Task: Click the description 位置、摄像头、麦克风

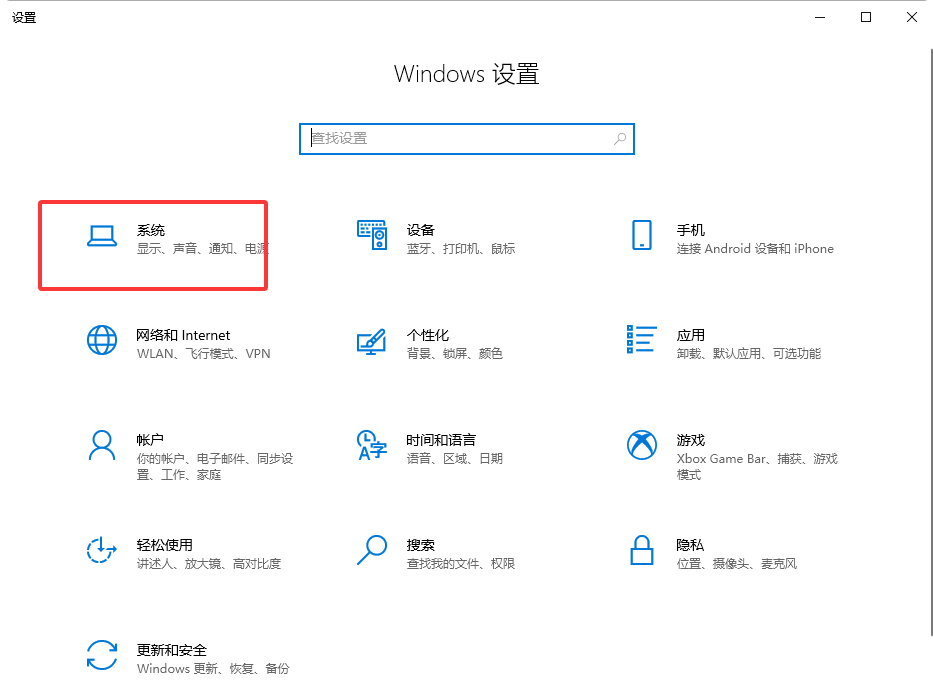Action: pyautogui.click(x=736, y=564)
